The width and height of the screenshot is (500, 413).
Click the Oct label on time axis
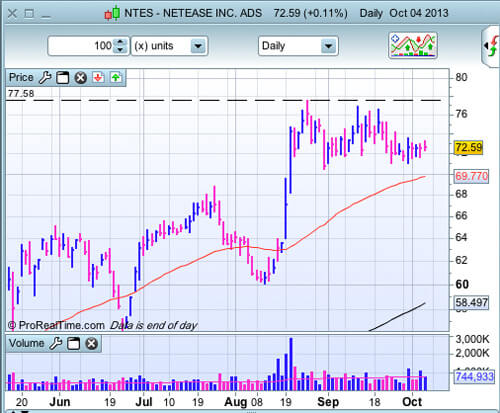[x=412, y=402]
